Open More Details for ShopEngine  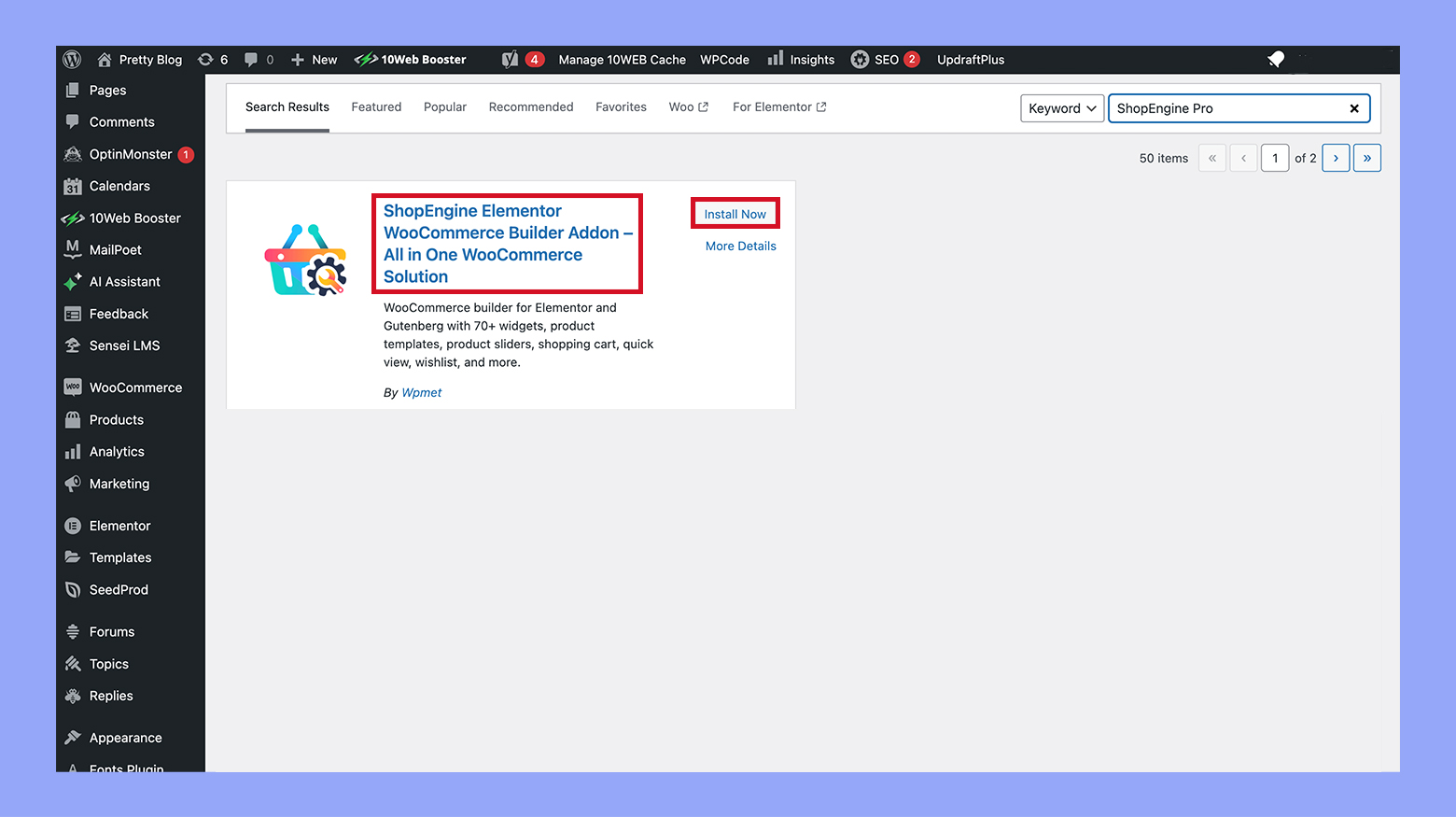point(740,246)
